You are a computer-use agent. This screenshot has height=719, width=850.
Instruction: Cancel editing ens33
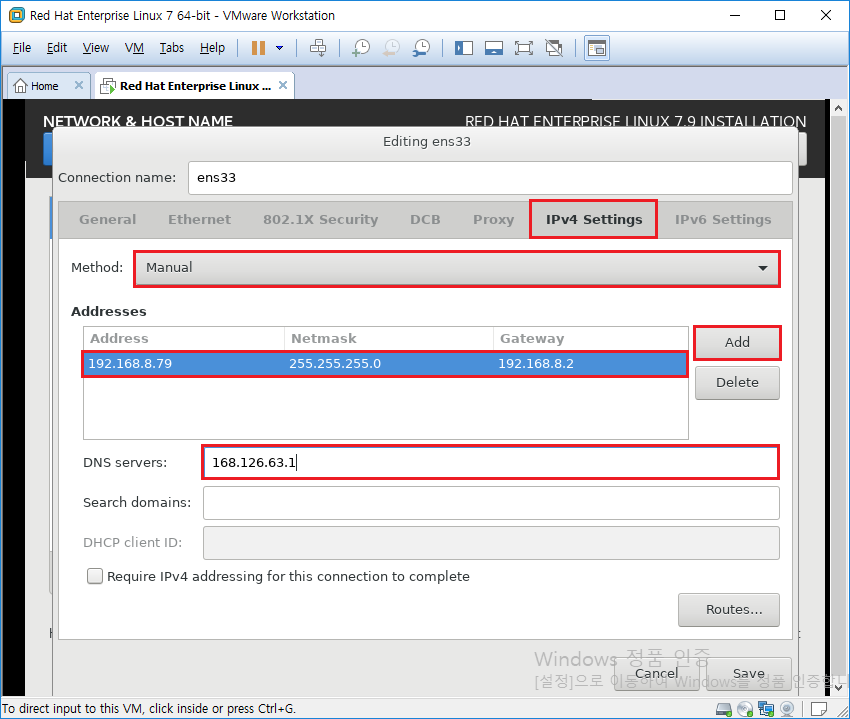click(656, 673)
